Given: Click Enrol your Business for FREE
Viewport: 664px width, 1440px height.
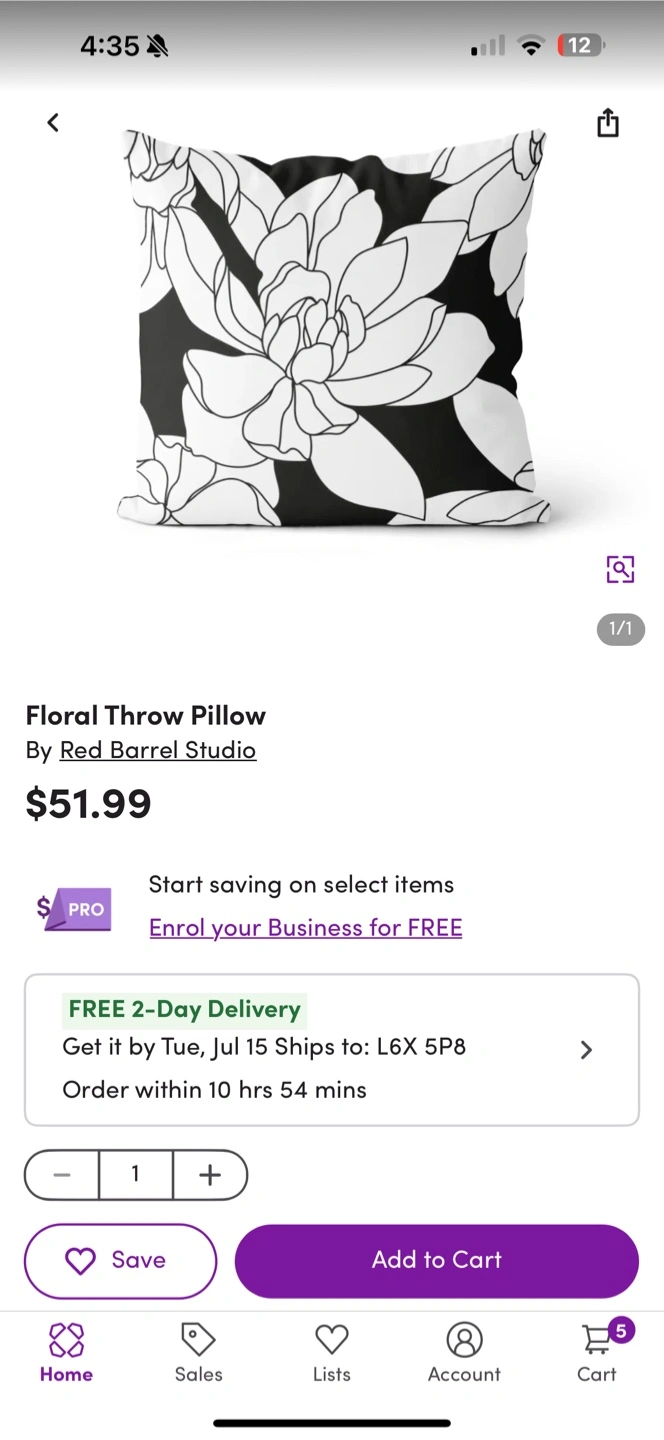Looking at the screenshot, I should point(305,928).
